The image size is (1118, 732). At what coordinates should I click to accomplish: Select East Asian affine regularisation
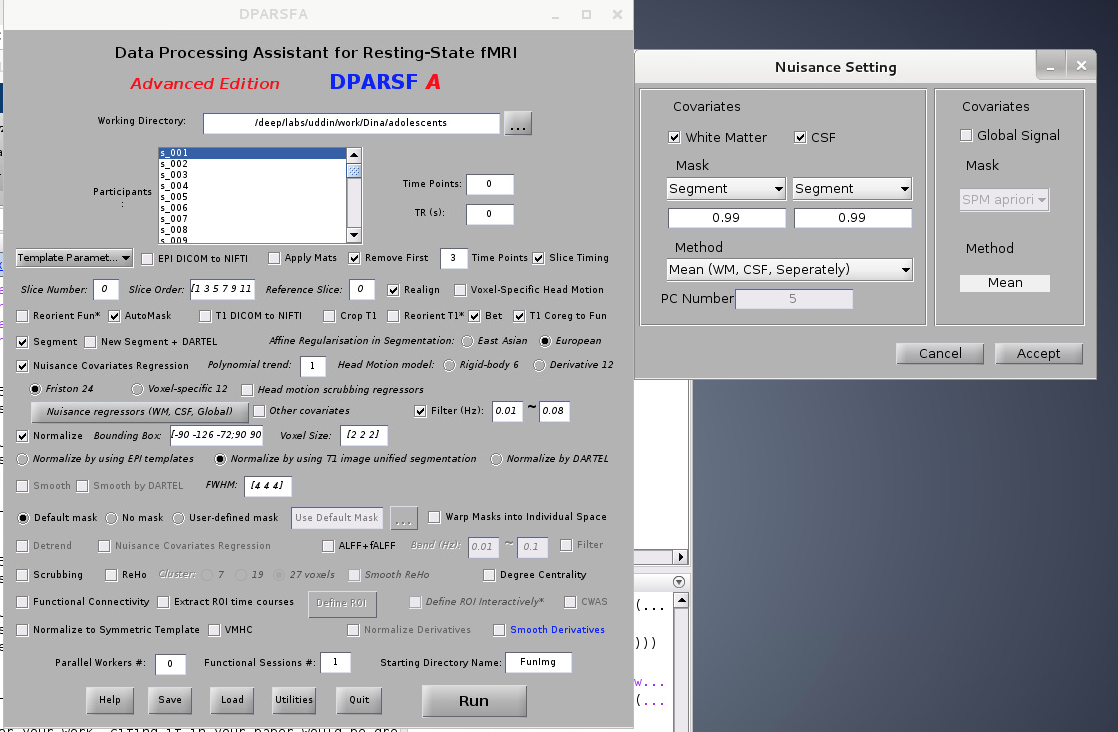point(467,341)
